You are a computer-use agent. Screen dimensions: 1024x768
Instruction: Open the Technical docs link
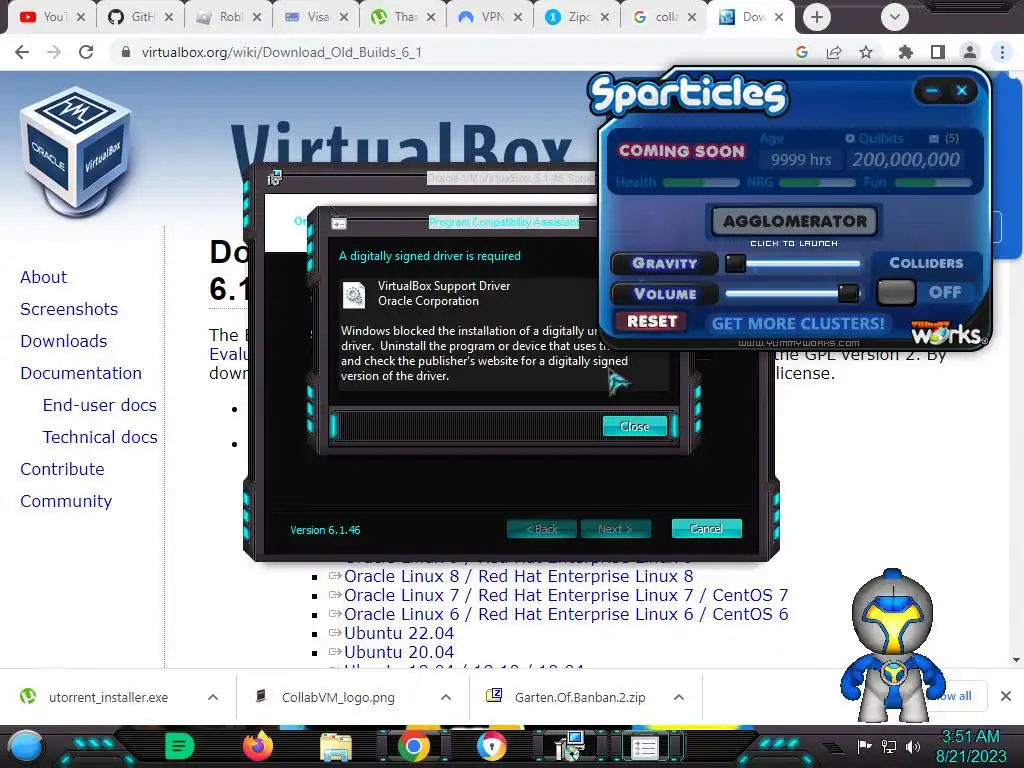[x=100, y=437]
